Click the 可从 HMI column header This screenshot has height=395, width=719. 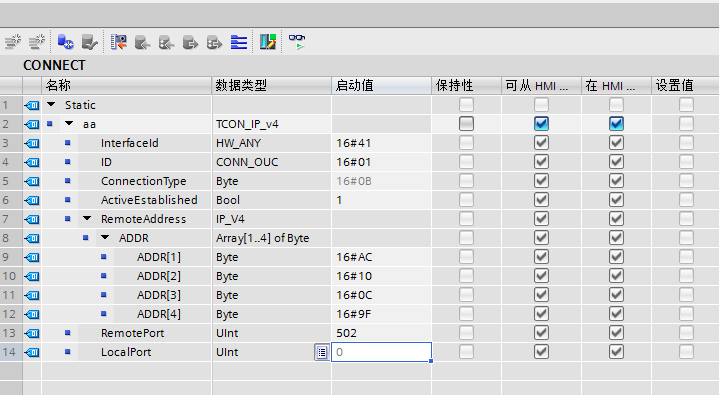tap(542, 85)
